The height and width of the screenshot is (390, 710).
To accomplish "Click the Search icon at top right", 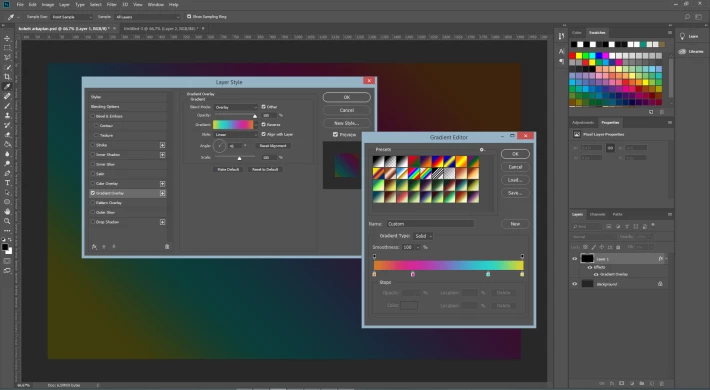I will [x=687, y=17].
